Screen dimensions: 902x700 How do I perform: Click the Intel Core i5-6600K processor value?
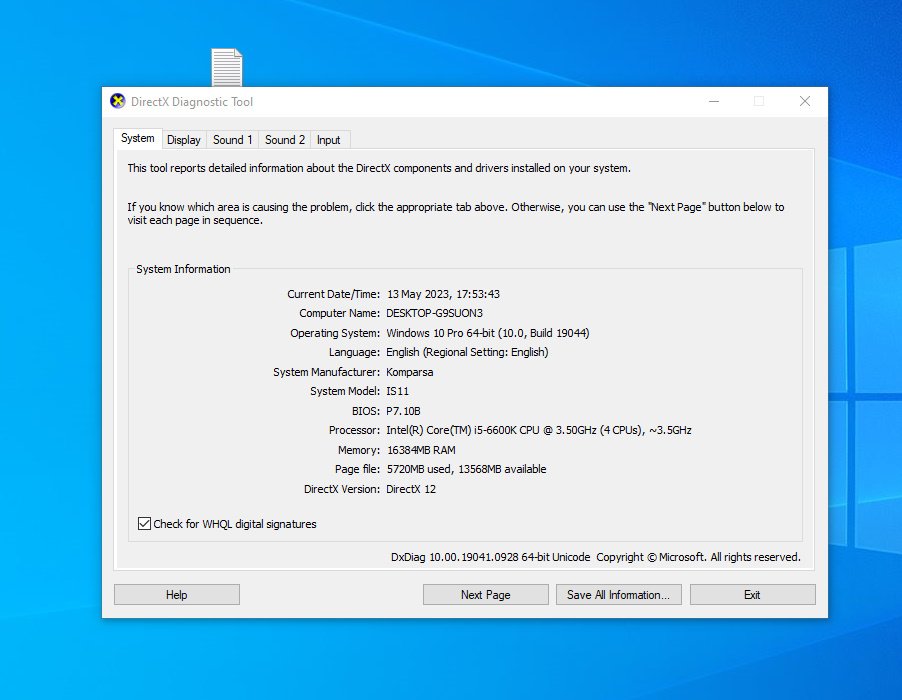538,430
